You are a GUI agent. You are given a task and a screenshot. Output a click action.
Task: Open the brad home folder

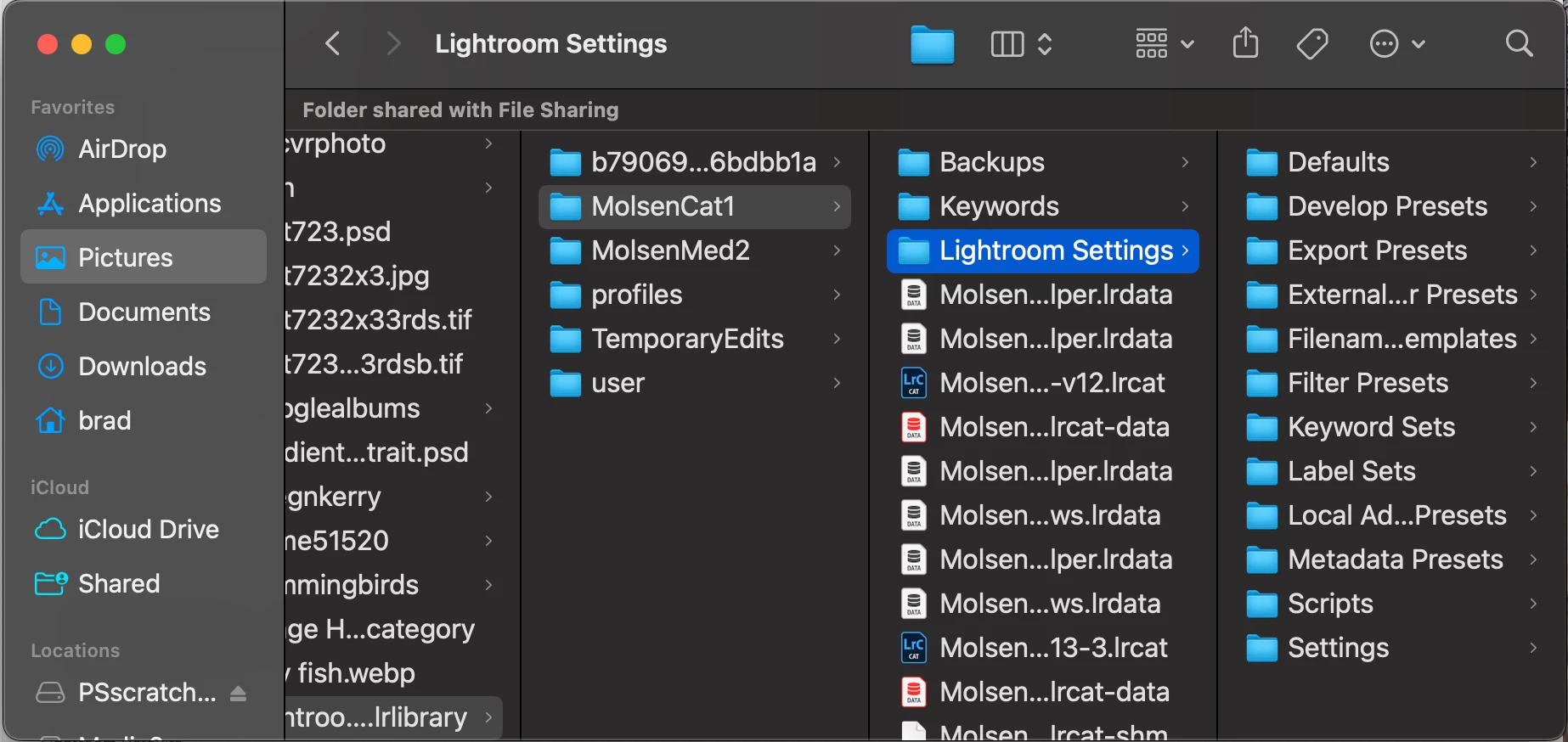click(144, 421)
